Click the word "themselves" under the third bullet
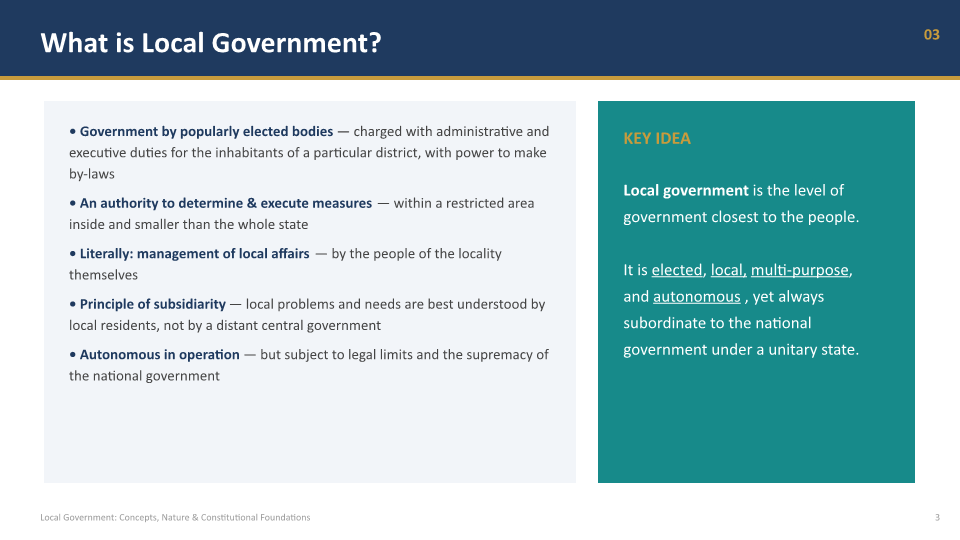This screenshot has height=540, width=960. (103, 276)
